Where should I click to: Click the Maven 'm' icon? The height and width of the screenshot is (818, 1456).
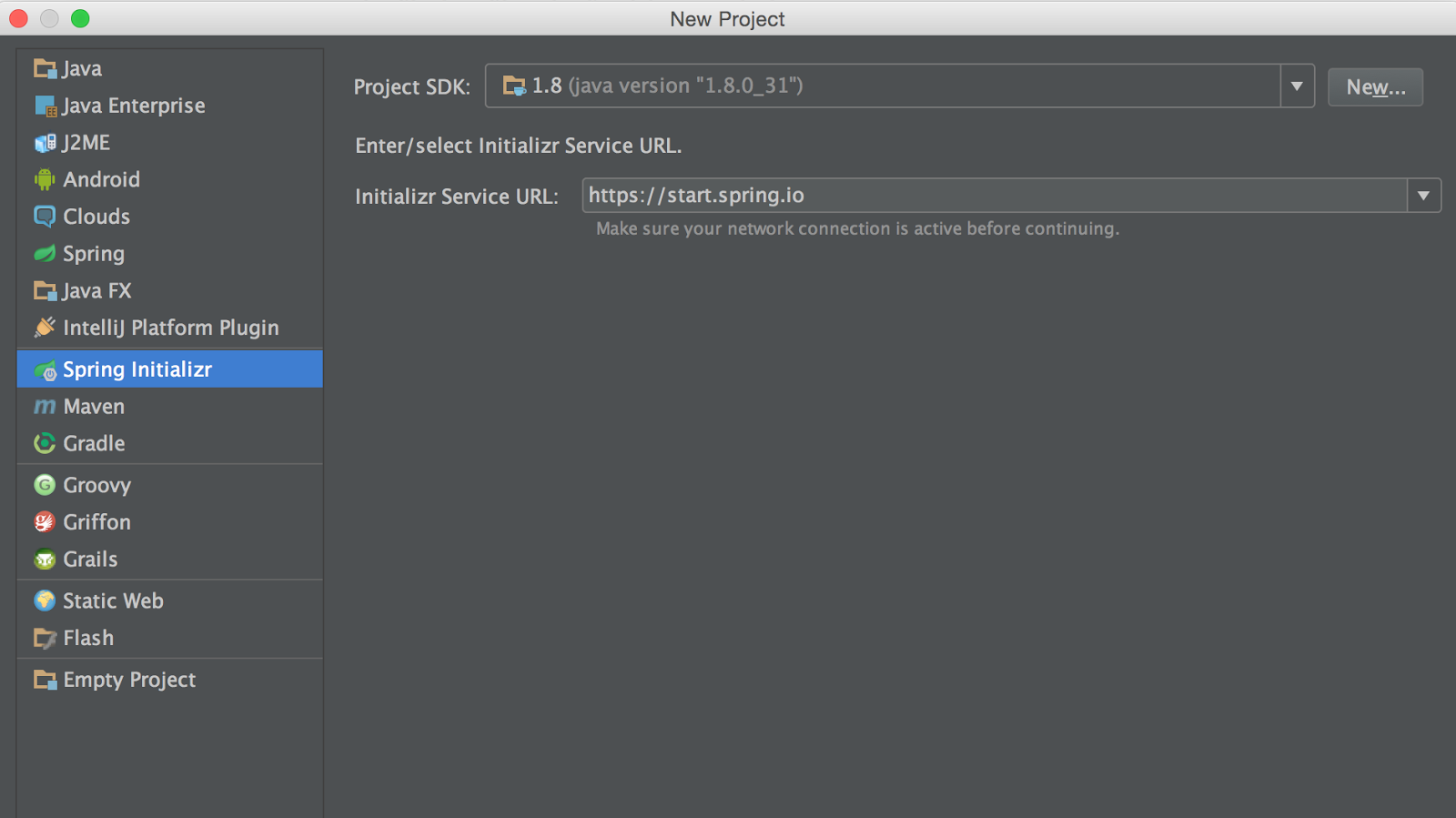coord(45,407)
